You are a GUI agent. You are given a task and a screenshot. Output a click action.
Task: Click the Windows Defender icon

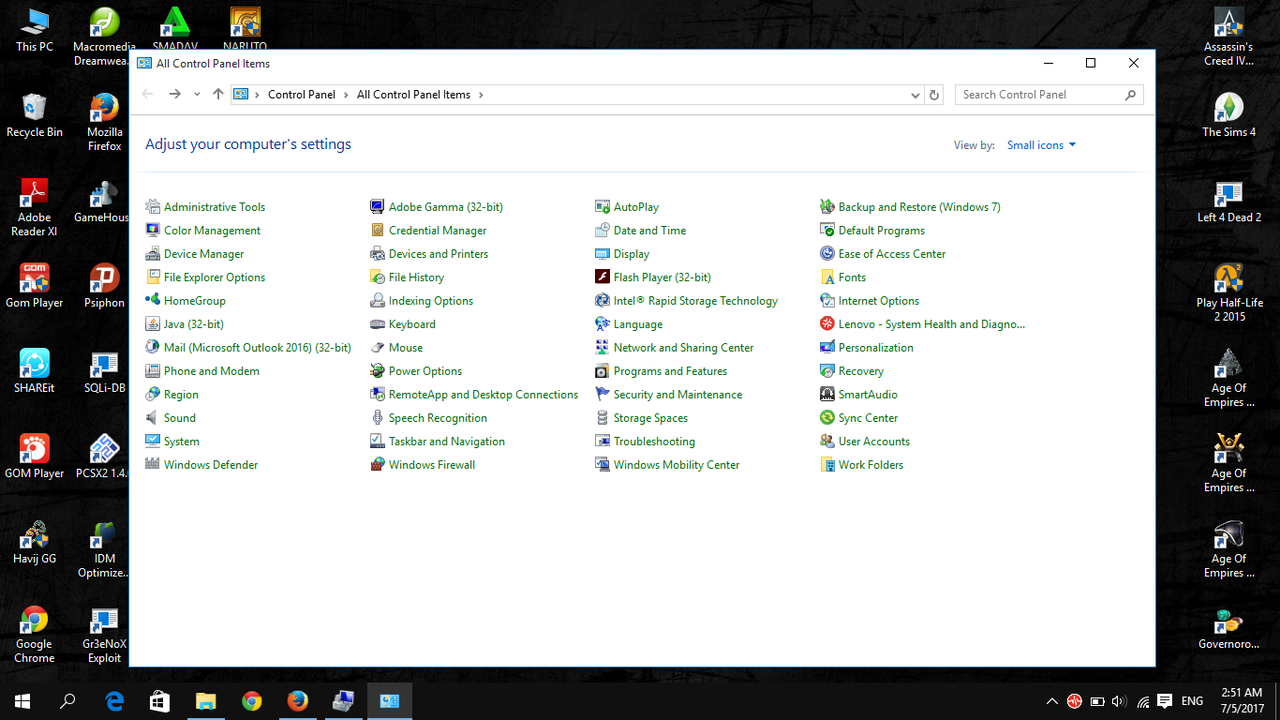tap(152, 465)
